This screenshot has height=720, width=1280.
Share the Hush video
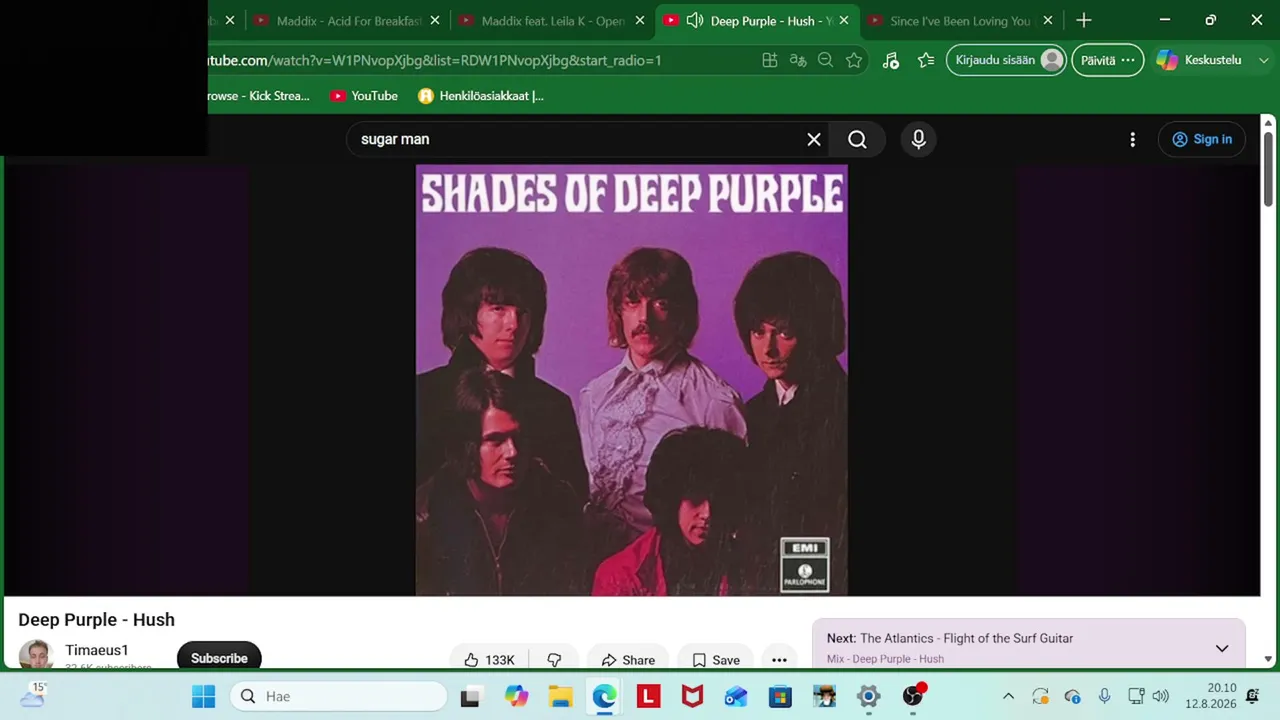click(x=628, y=660)
